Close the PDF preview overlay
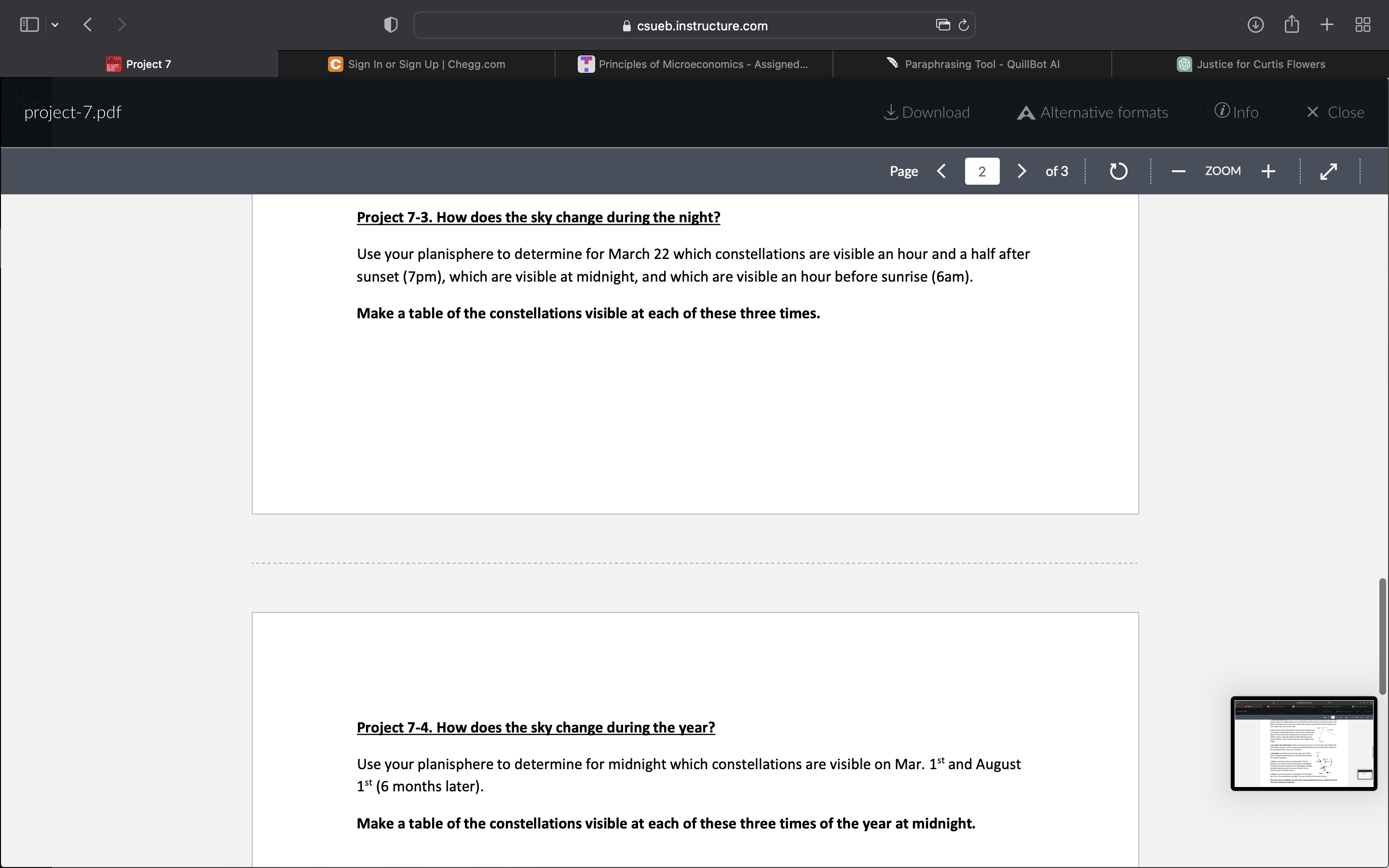 click(1335, 112)
